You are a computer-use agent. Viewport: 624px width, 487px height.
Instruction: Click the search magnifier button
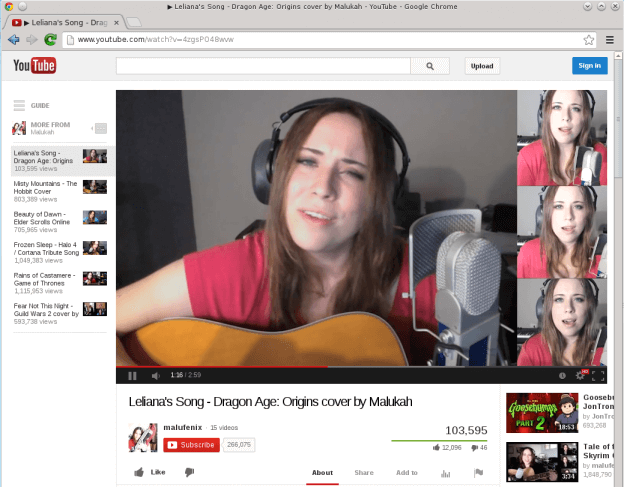430,66
